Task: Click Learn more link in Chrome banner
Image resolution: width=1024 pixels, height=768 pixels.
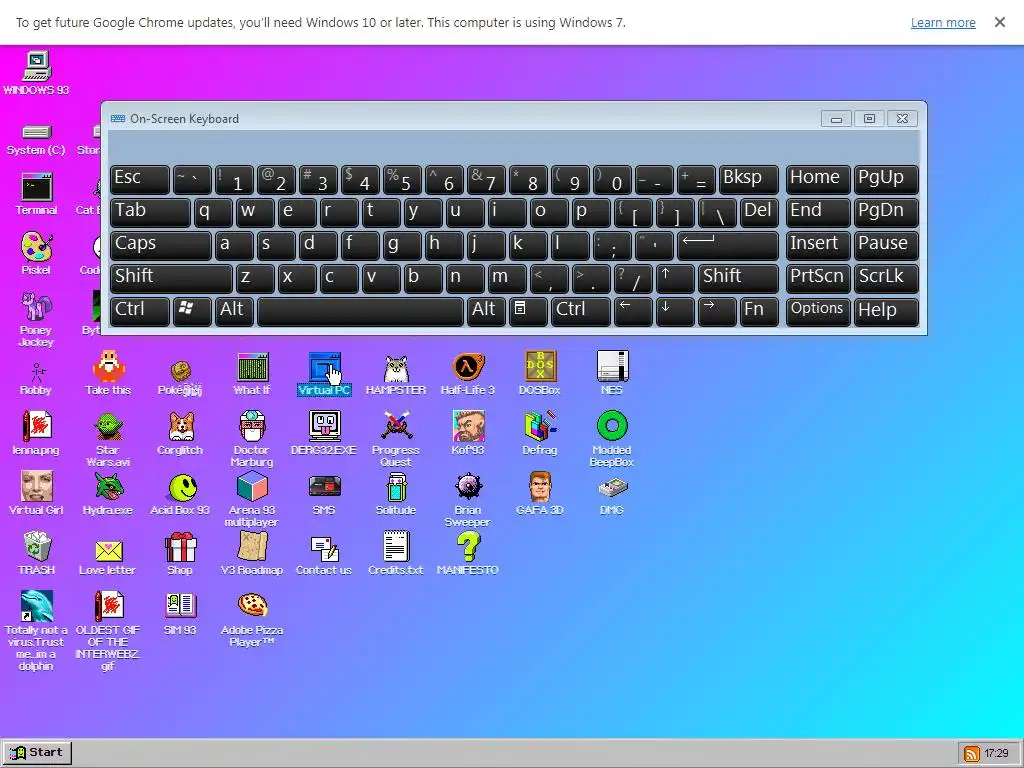Action: 943,22
